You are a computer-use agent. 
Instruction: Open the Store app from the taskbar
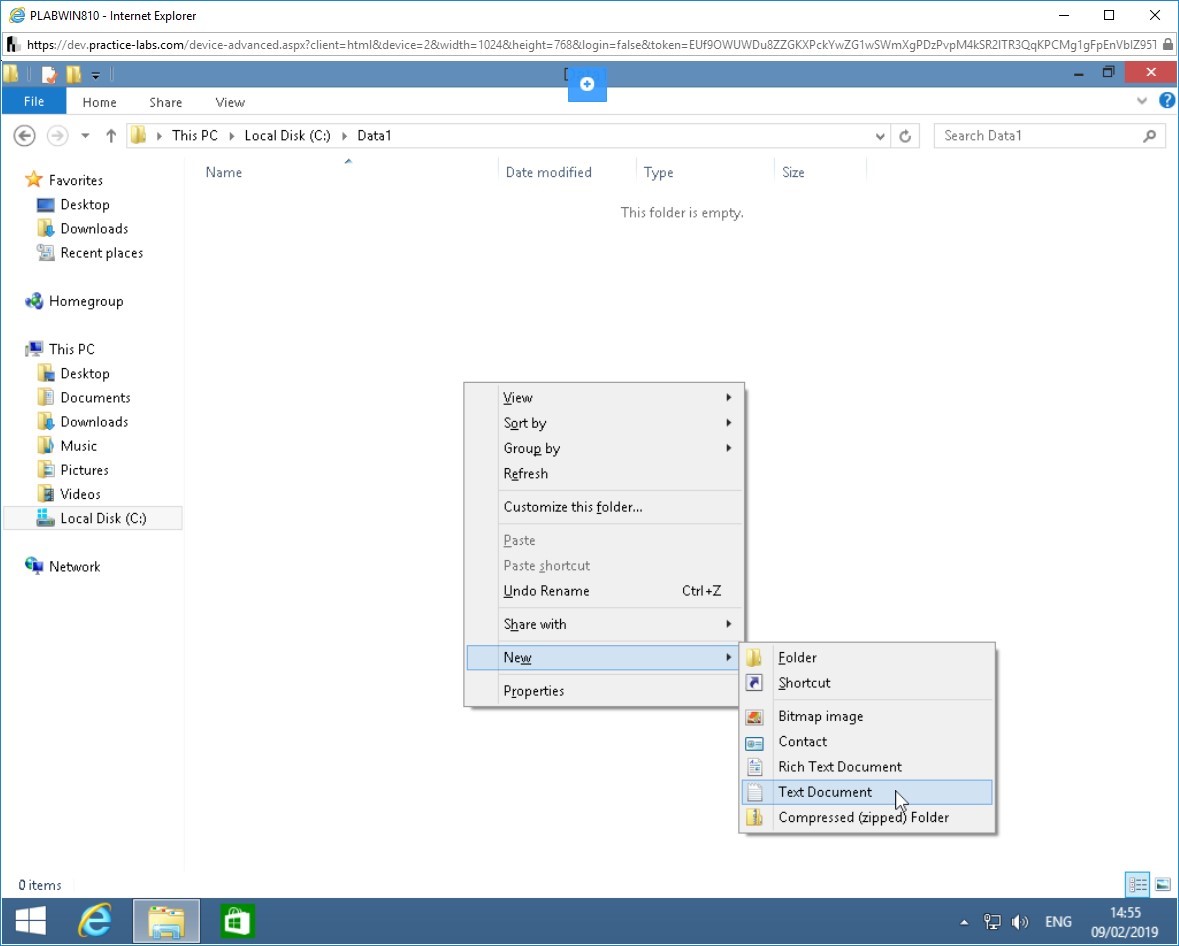click(237, 921)
